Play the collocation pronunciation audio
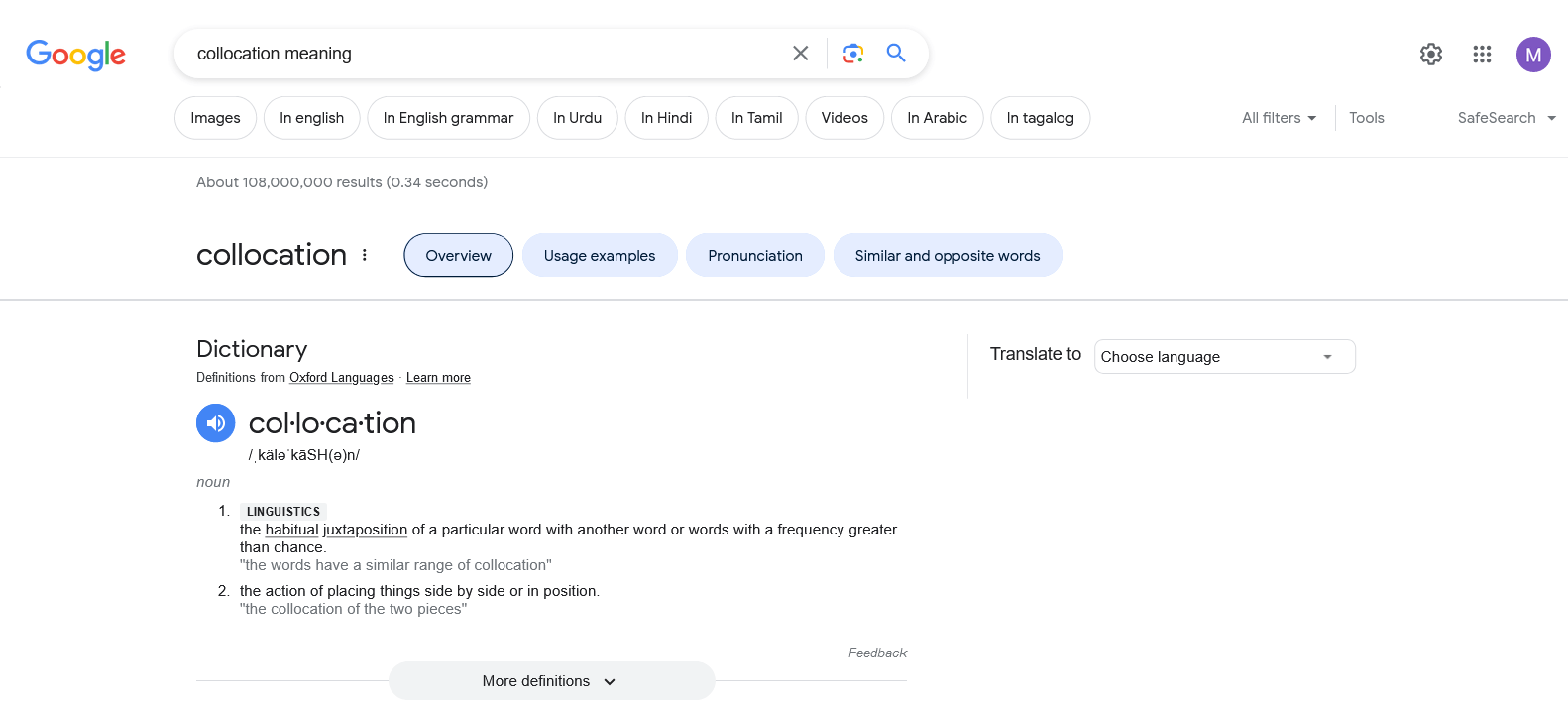This screenshot has height=712, width=1568. coord(216,423)
